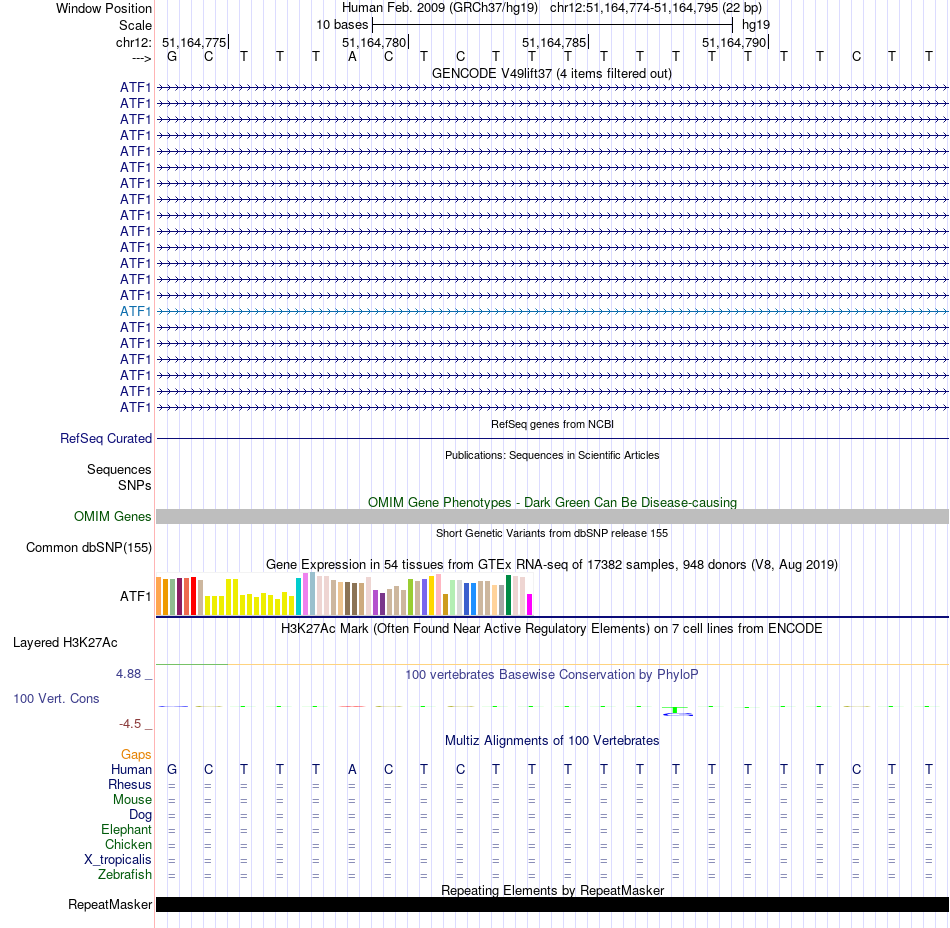Click the RefSeq Curated intron line
Viewport: 950px width, 928px height.
click(552, 439)
